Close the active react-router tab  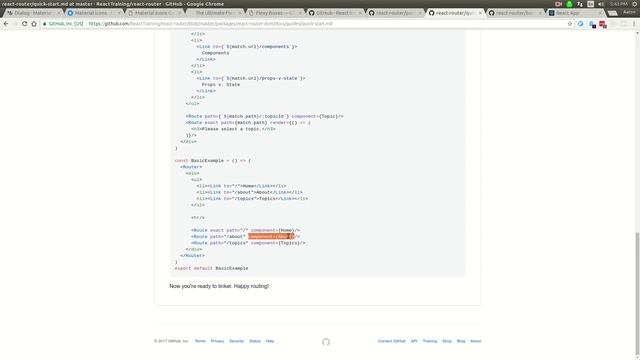[x=480, y=13]
